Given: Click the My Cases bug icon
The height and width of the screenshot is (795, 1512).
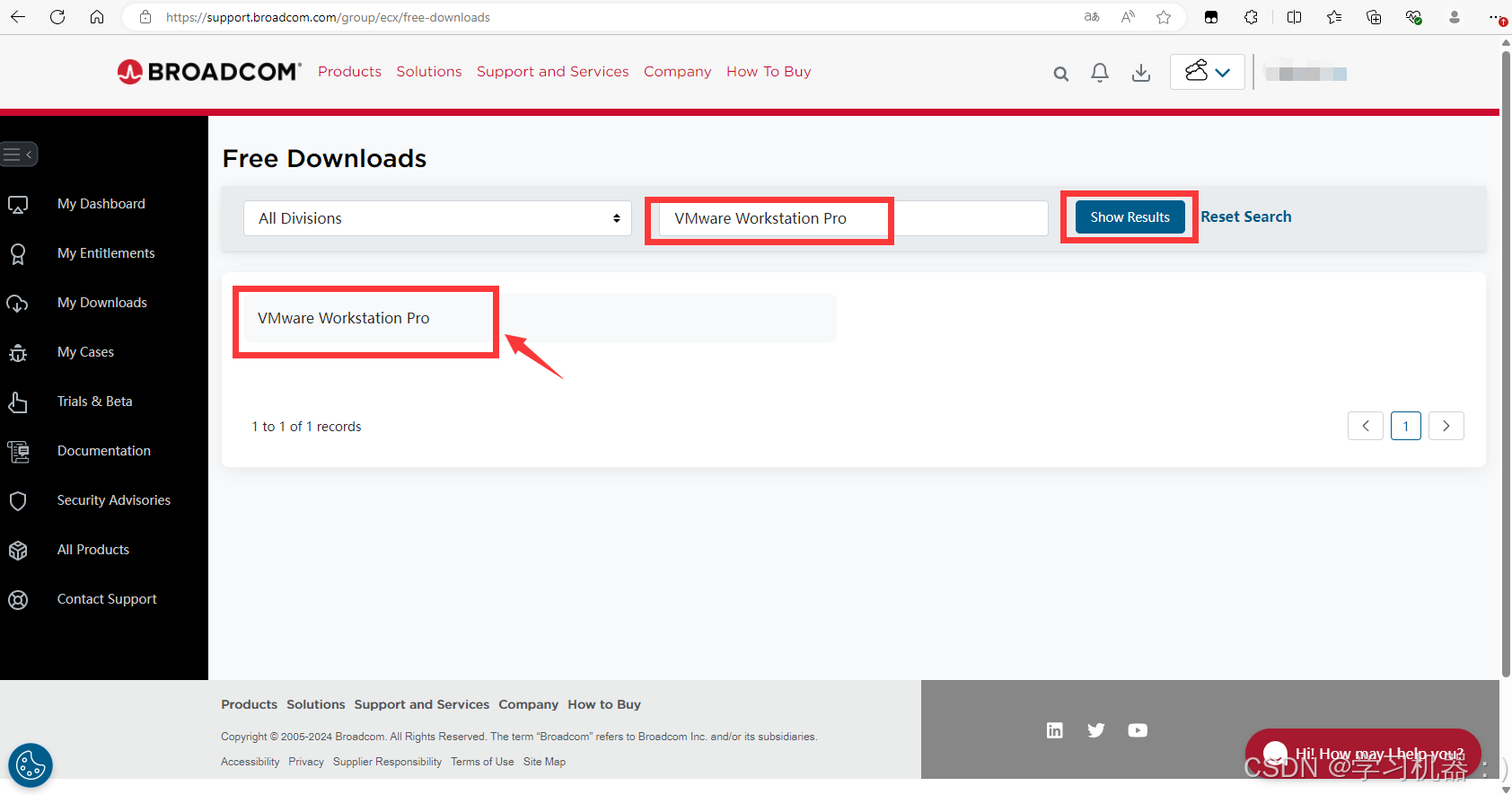Looking at the screenshot, I should click(18, 353).
